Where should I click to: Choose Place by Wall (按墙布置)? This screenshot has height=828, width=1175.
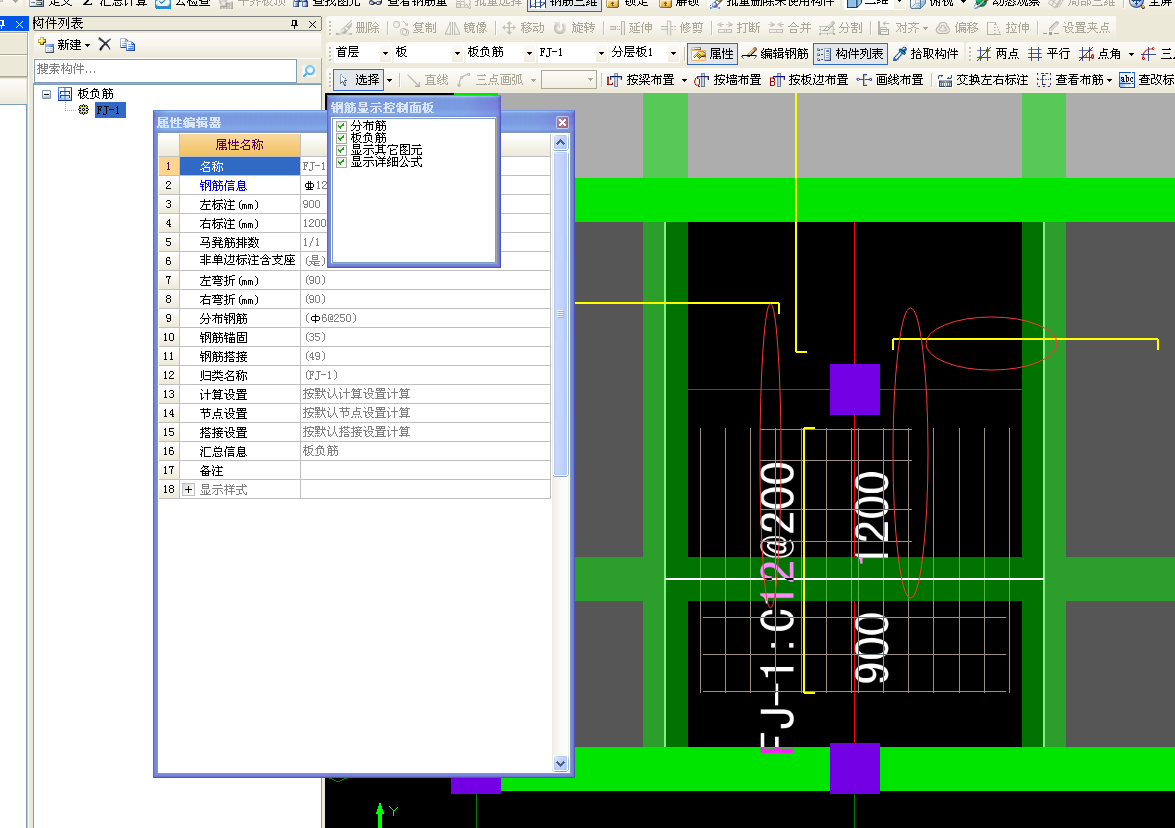tap(727, 79)
